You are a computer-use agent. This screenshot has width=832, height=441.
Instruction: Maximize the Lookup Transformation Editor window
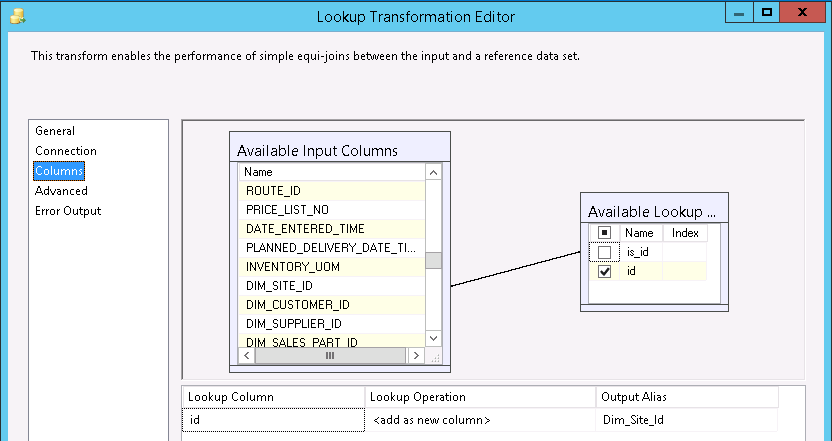767,13
